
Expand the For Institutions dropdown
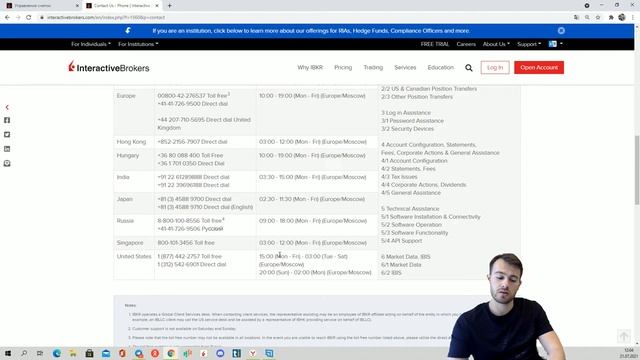pyautogui.click(x=138, y=44)
